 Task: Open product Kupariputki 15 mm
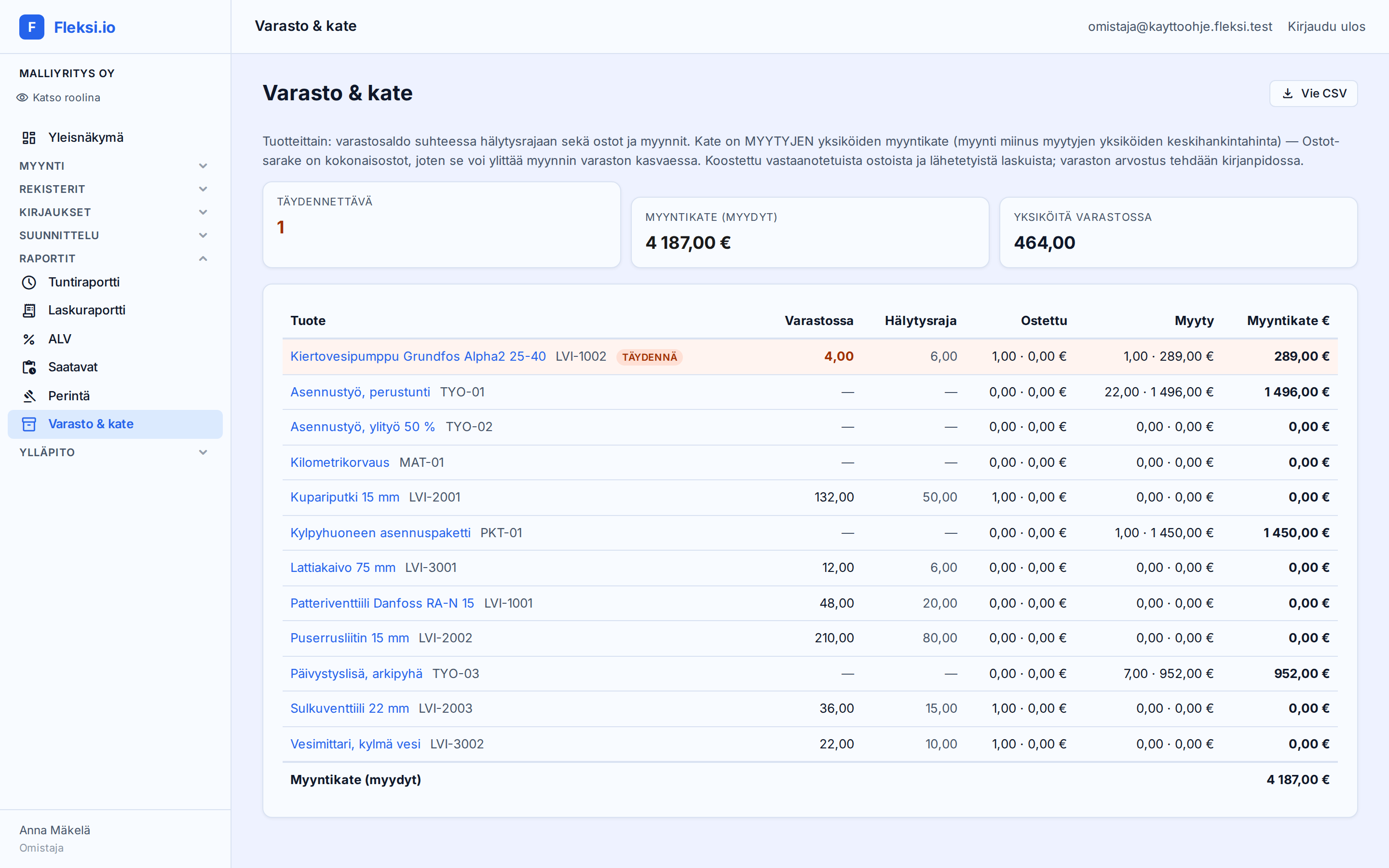[344, 497]
